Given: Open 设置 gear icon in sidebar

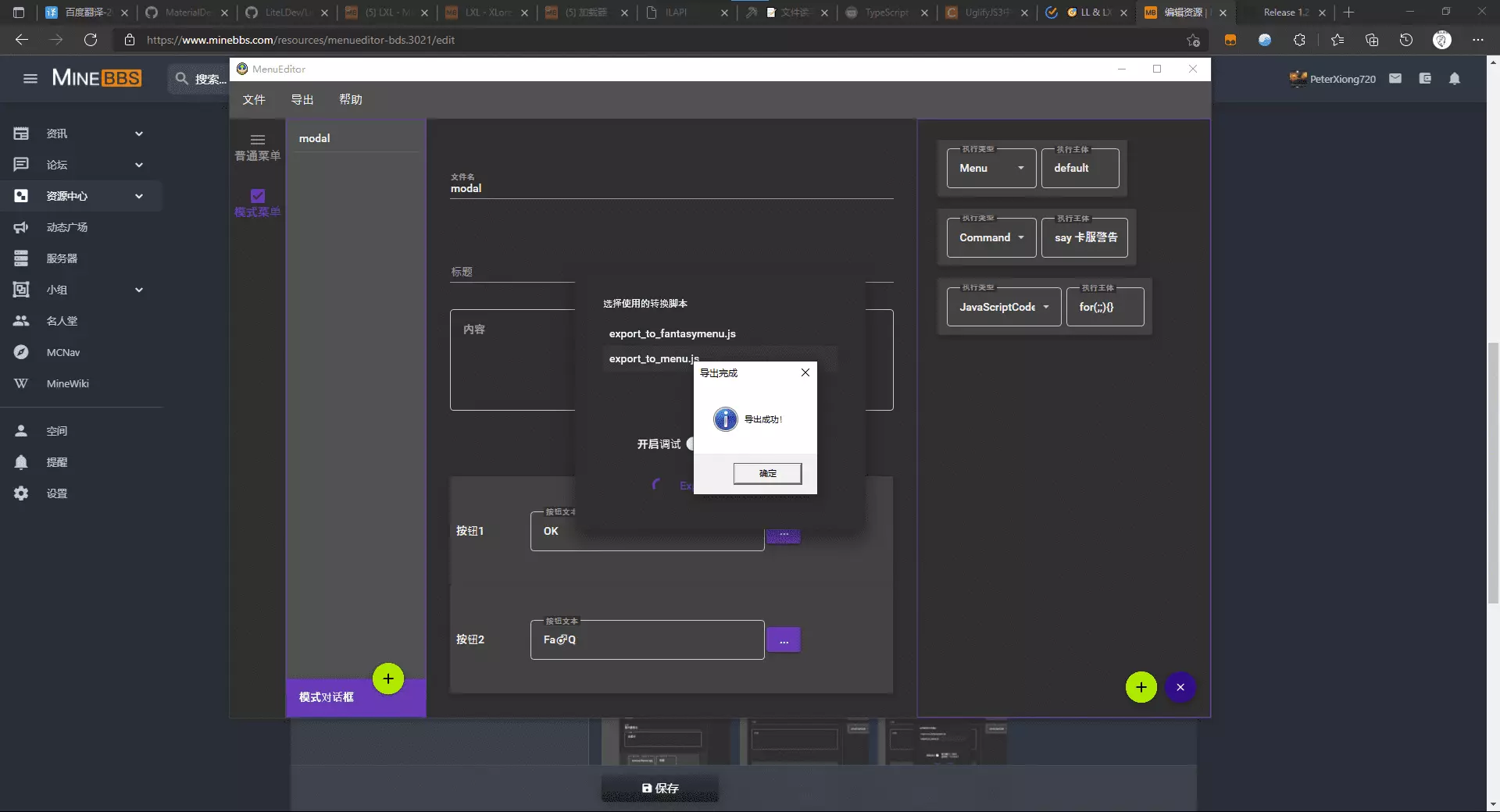Looking at the screenshot, I should click(21, 493).
